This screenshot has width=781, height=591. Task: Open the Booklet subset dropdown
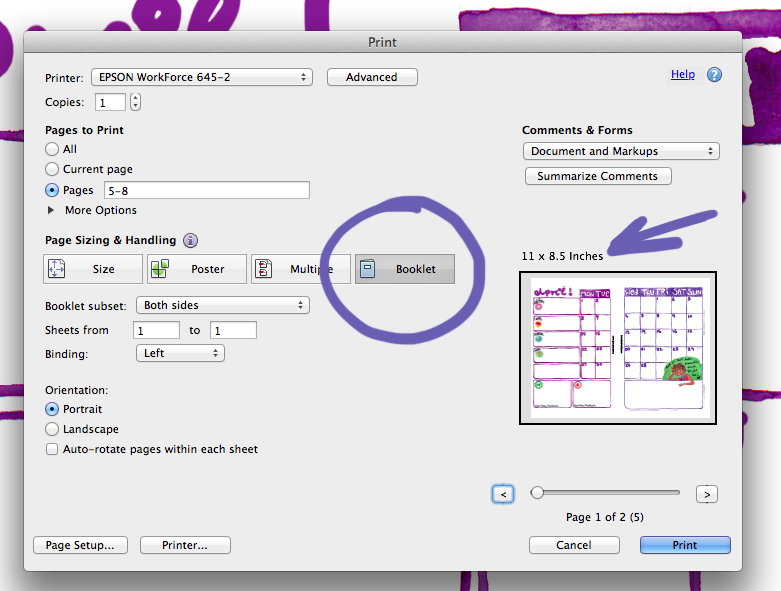pyautogui.click(x=223, y=305)
